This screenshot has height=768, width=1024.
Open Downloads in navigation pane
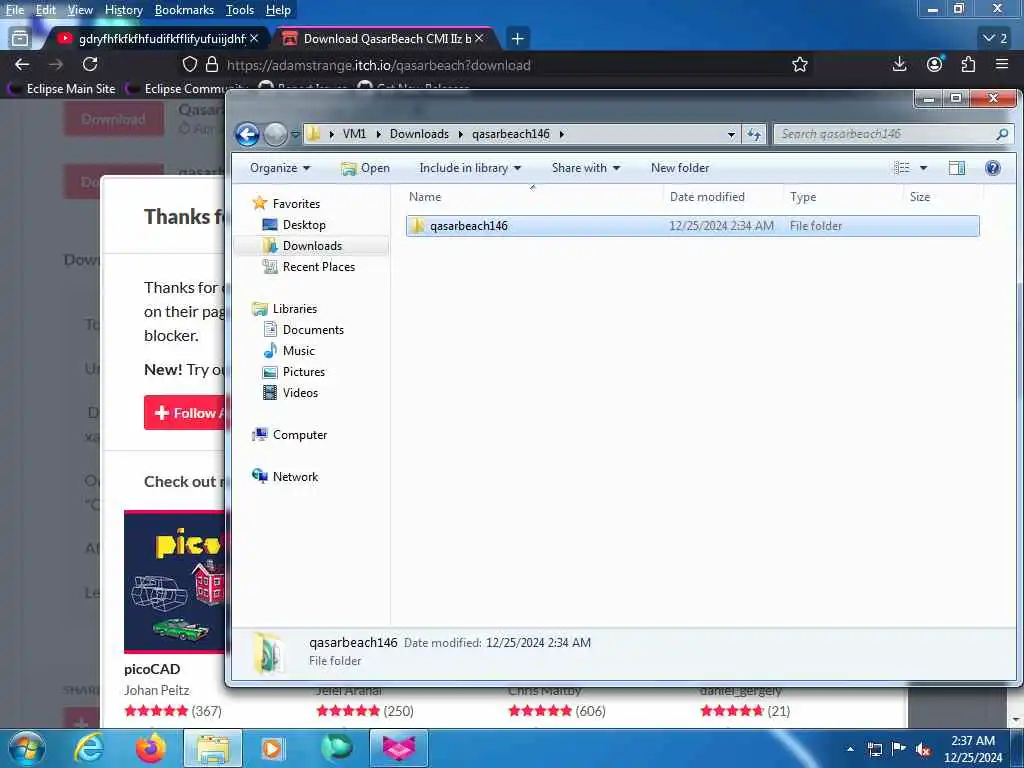[x=312, y=246]
